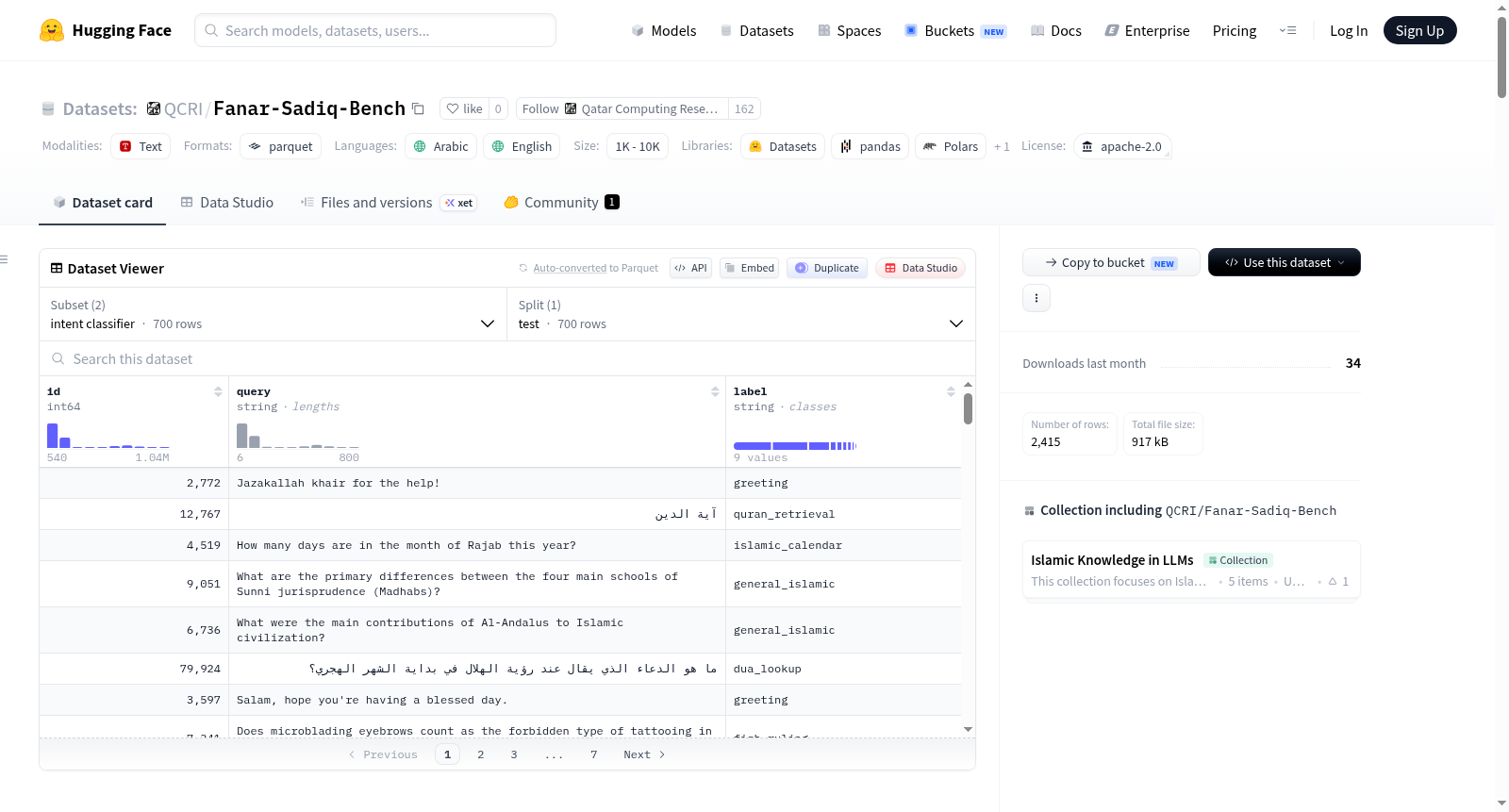
Task: Open Enterprise in top navigation
Action: point(1147,30)
